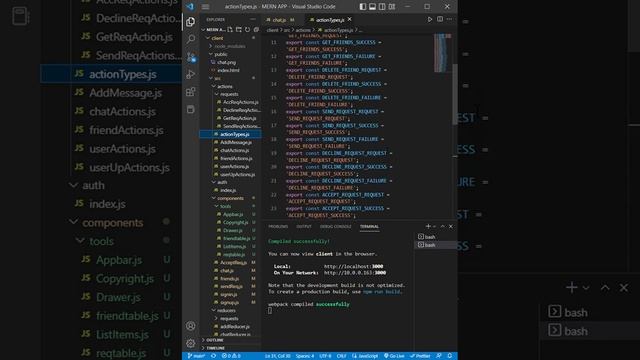Open the Explorer view in activity bar
This screenshot has height=360, width=640.
coord(191,22)
